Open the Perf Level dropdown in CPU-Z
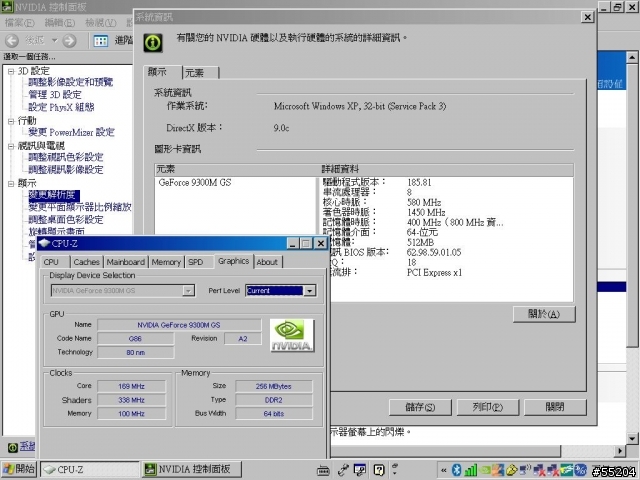Screen dimensions: 640x480 coord(310,291)
